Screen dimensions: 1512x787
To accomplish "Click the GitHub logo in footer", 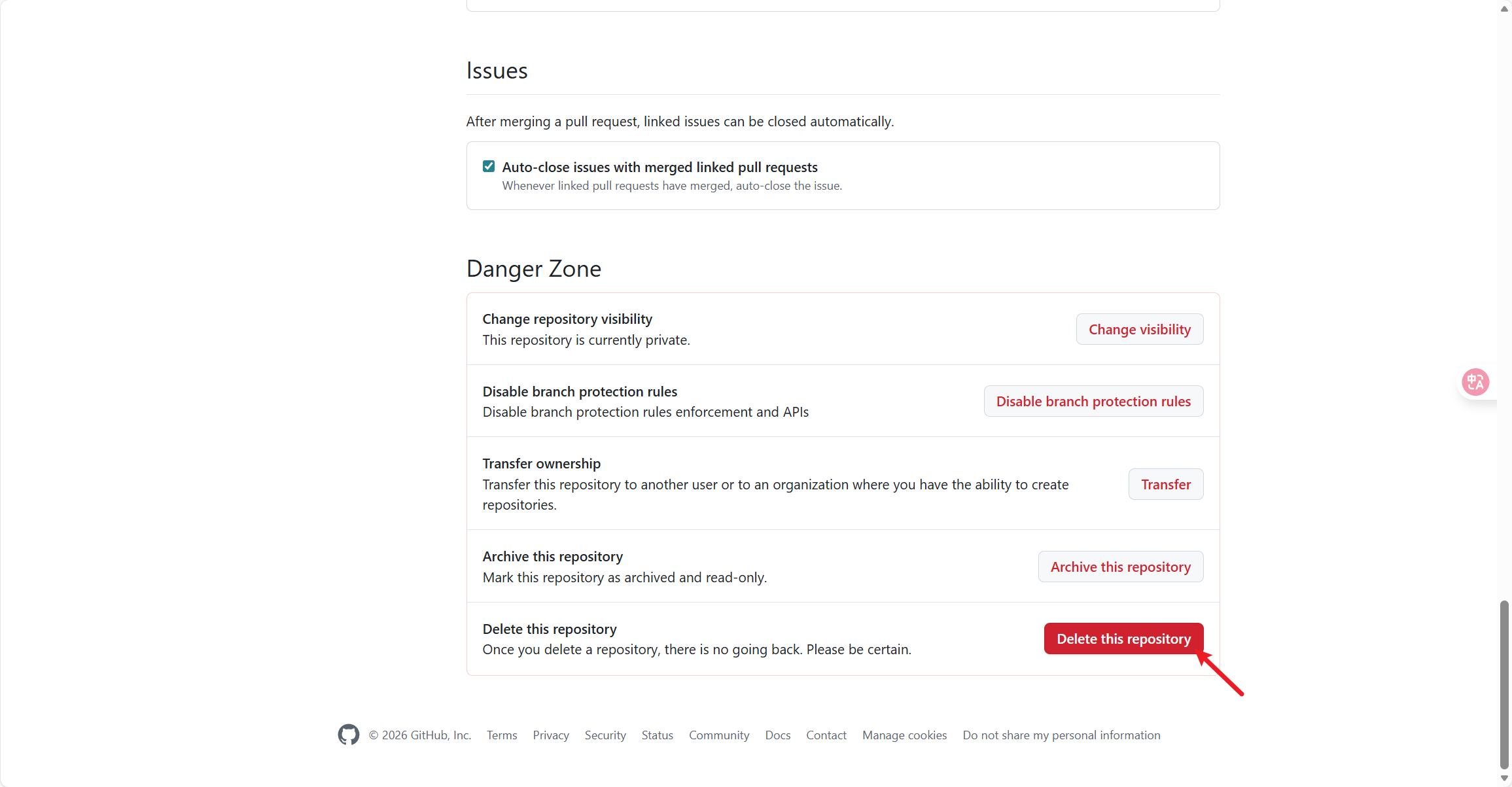I will point(348,735).
